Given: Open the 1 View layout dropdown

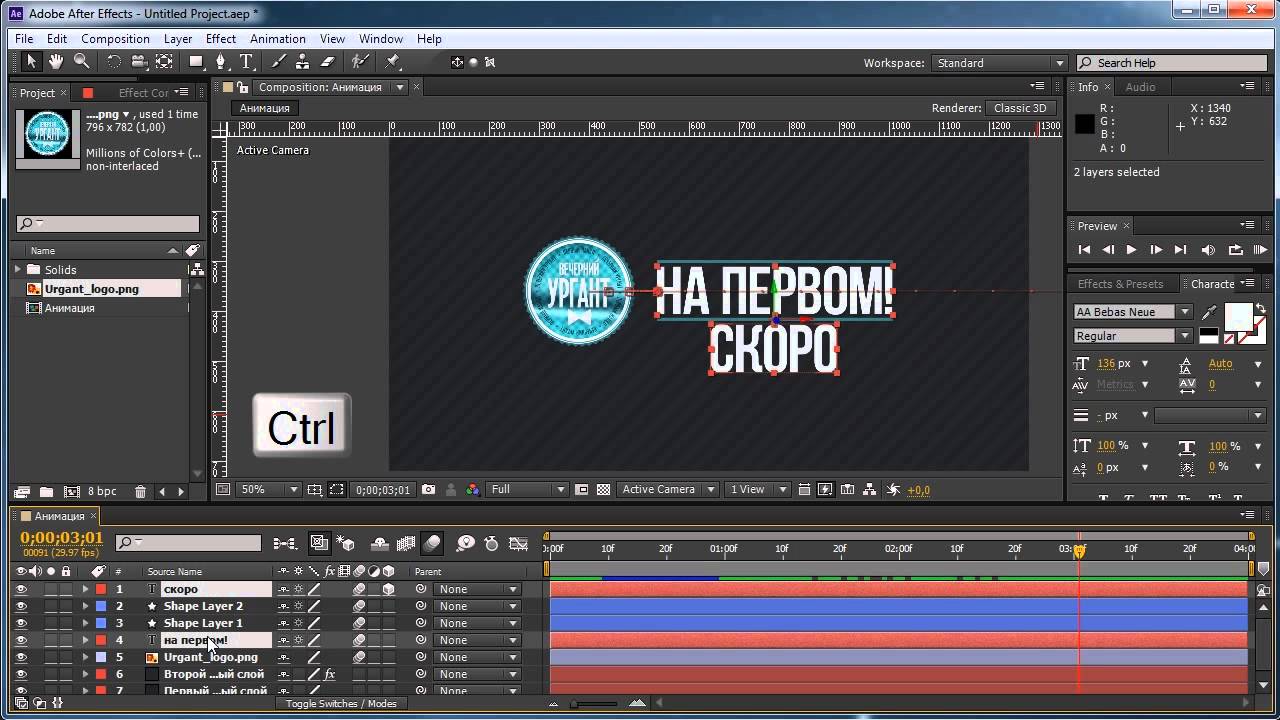Looking at the screenshot, I should 758,490.
